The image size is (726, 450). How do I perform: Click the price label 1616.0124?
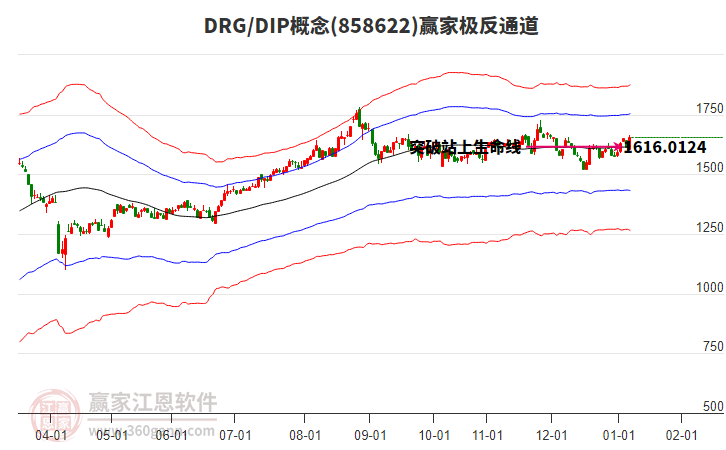coord(665,147)
